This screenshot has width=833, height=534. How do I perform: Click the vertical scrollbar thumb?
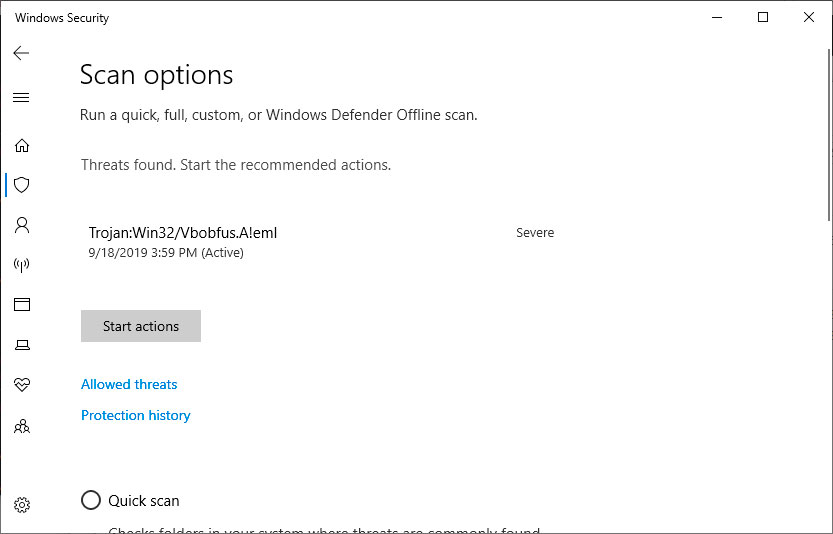827,130
